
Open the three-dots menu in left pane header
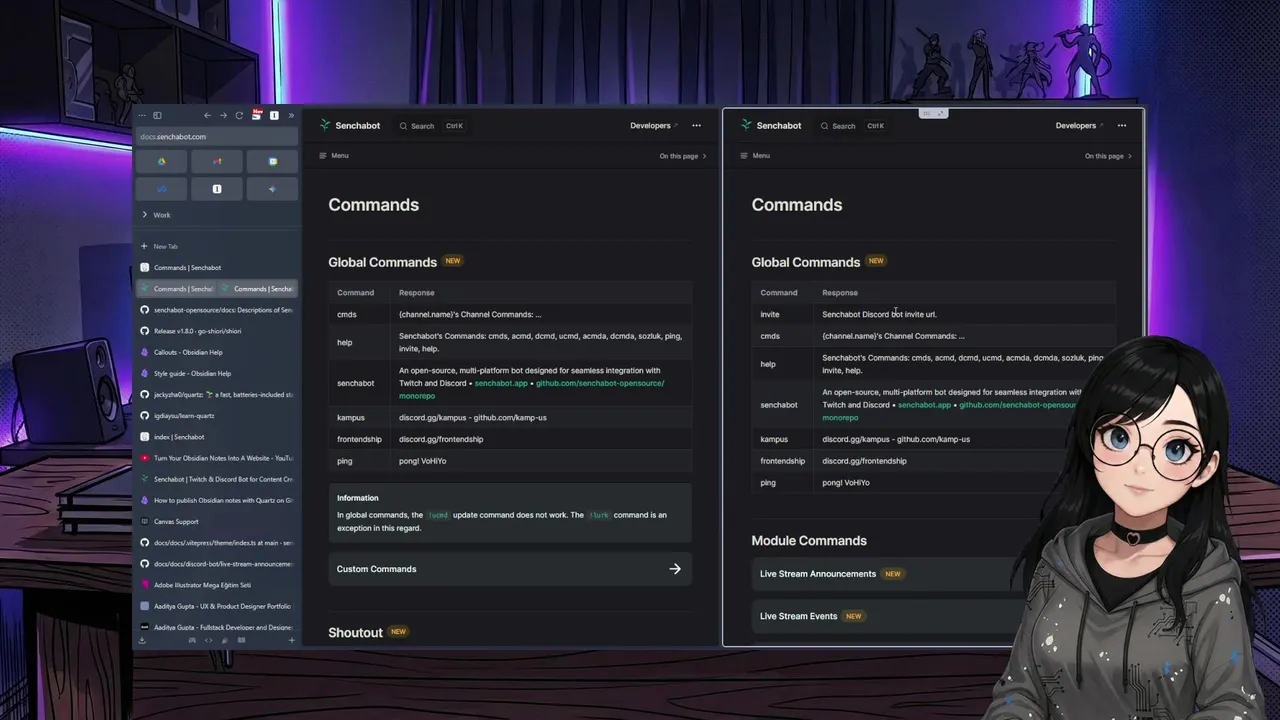[x=696, y=126]
